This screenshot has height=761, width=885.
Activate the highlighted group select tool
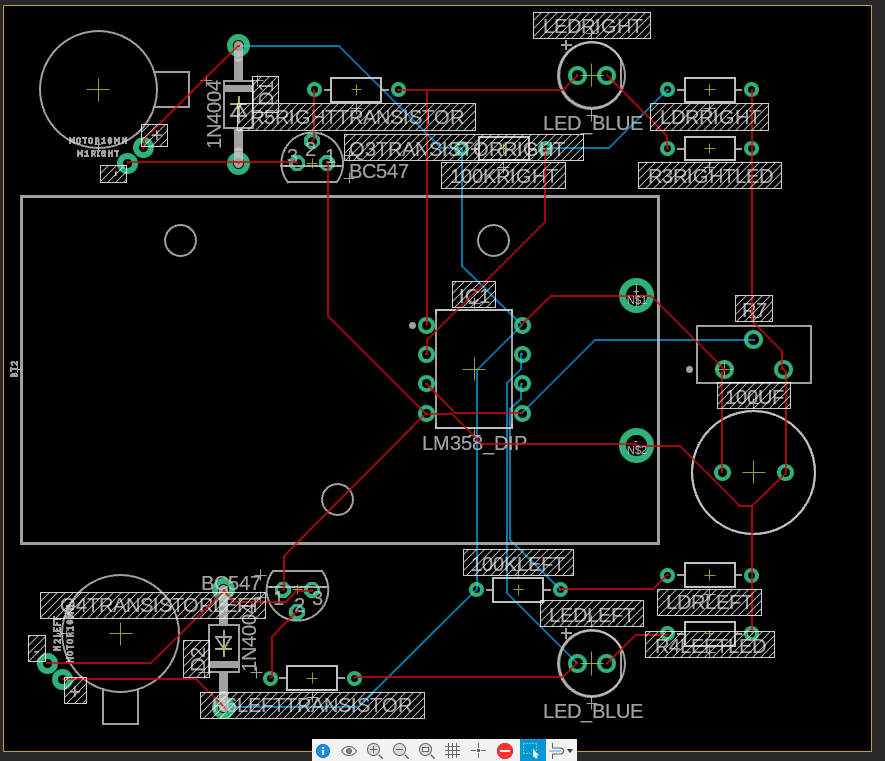click(x=532, y=750)
